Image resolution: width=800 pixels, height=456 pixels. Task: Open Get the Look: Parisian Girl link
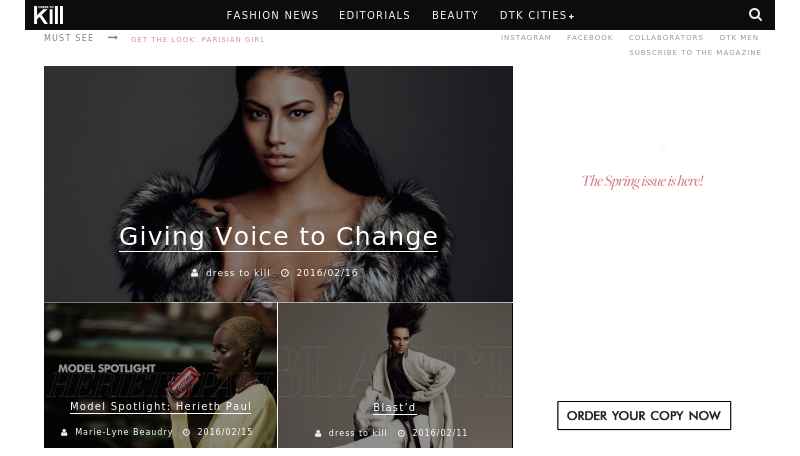(x=197, y=39)
